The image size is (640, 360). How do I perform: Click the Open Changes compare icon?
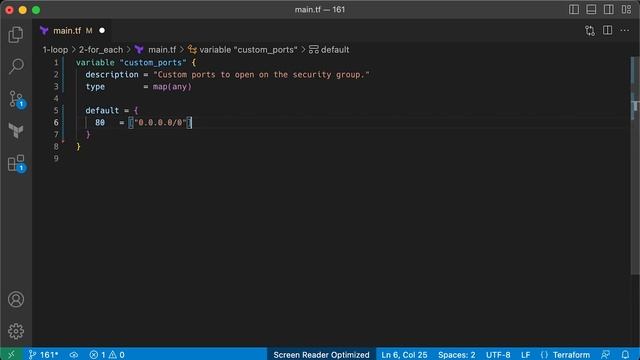pyautogui.click(x=589, y=31)
